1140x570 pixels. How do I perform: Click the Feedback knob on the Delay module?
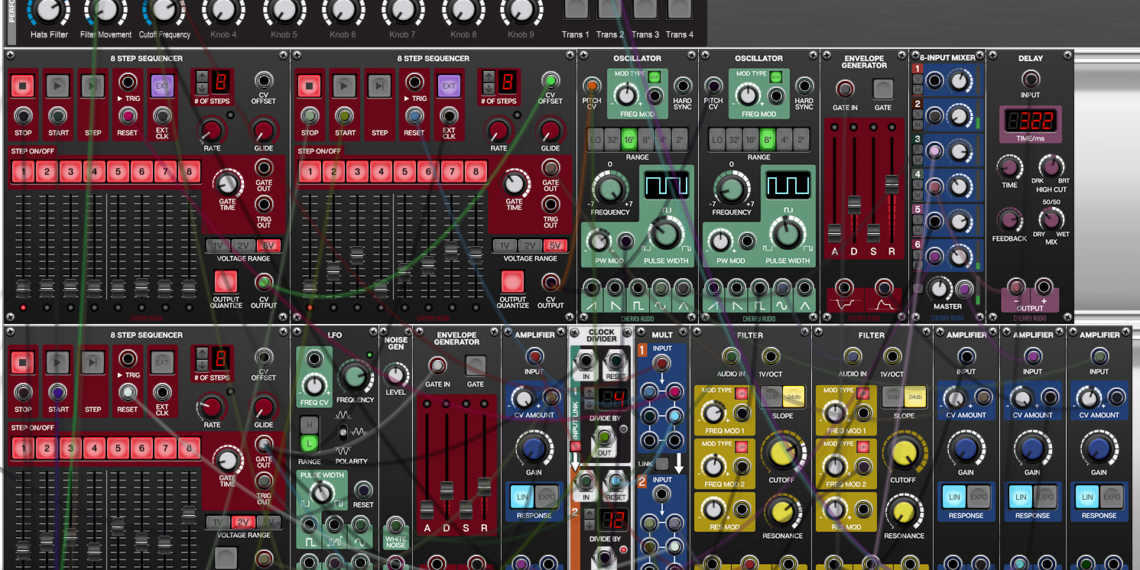pos(1009,219)
